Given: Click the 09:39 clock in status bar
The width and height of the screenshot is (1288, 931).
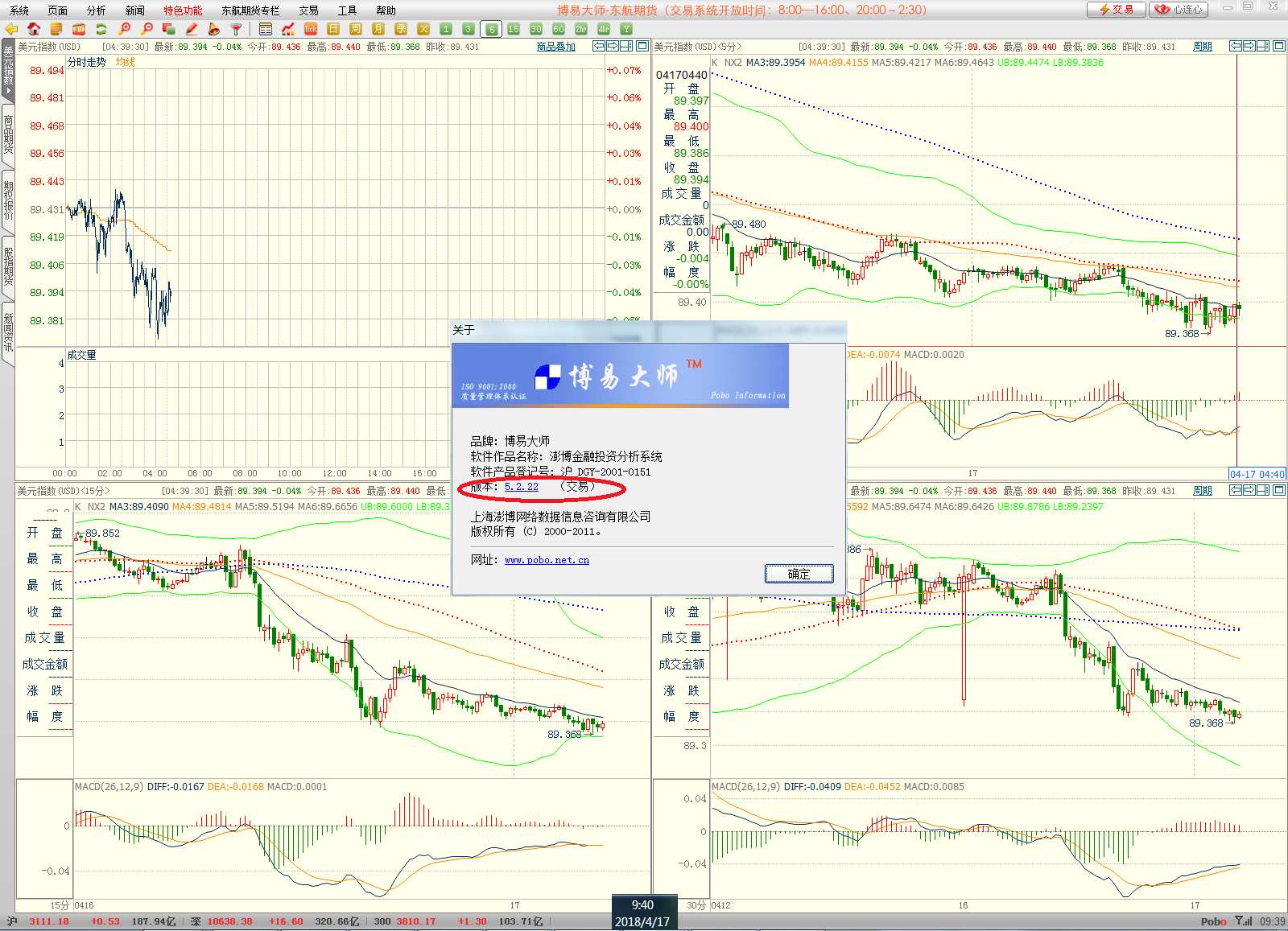Looking at the screenshot, I should click(x=1273, y=921).
